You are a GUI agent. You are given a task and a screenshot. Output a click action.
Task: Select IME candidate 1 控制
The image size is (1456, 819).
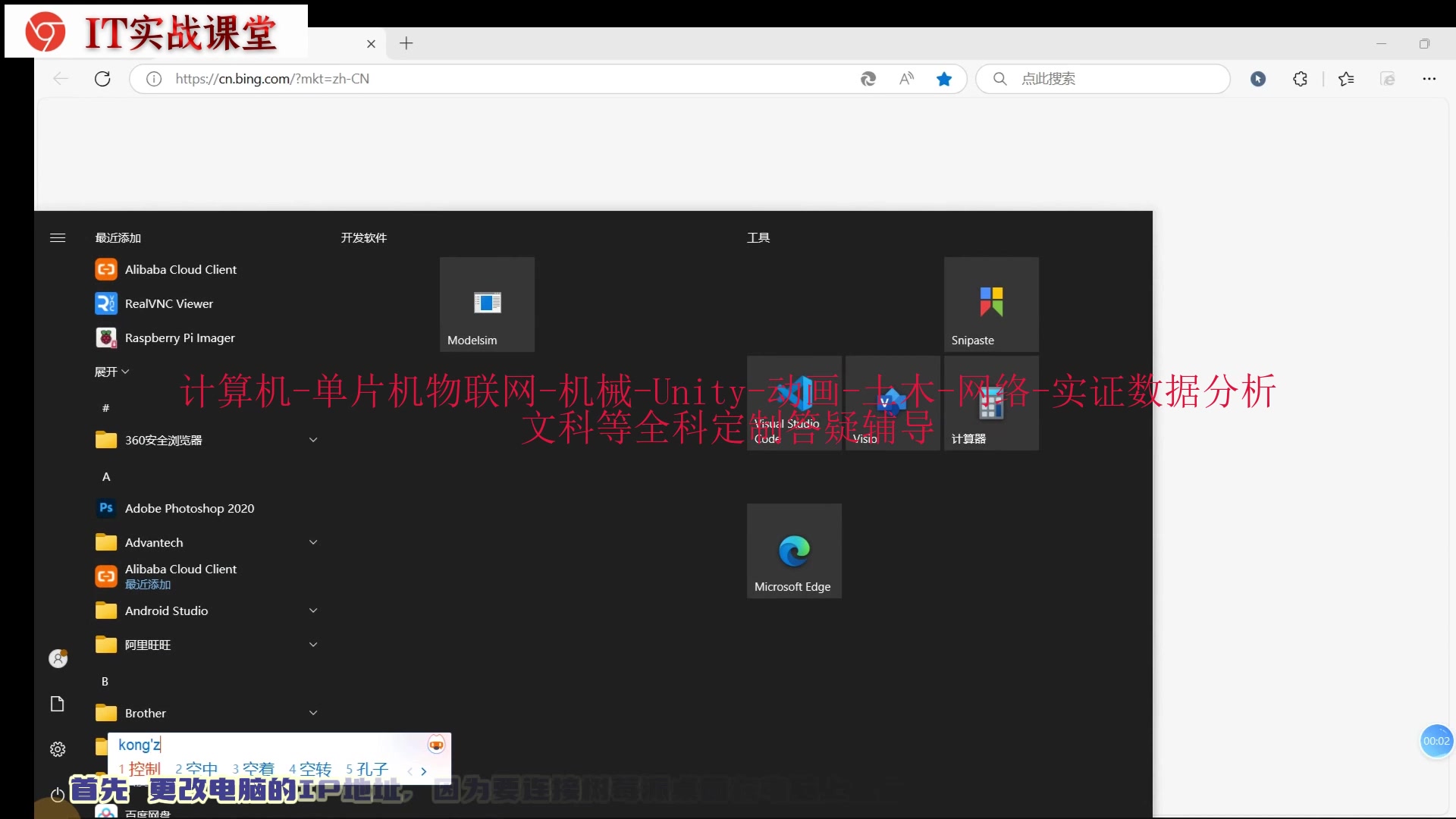pyautogui.click(x=140, y=769)
